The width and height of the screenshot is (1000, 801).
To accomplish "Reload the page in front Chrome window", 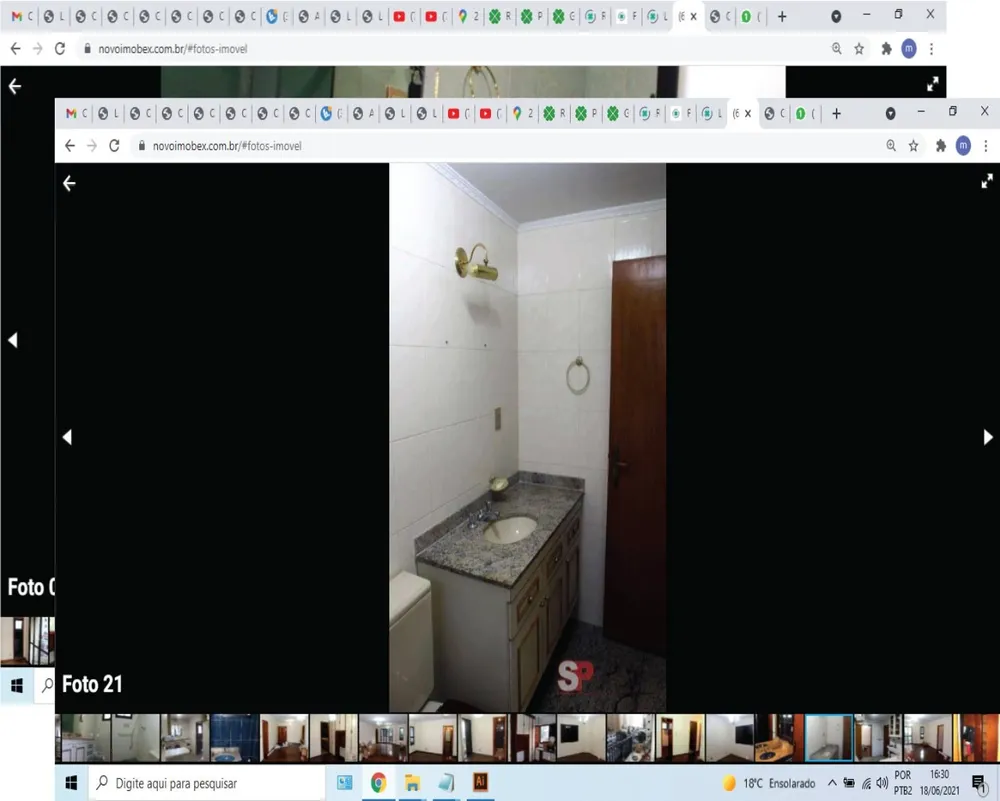I will [114, 146].
